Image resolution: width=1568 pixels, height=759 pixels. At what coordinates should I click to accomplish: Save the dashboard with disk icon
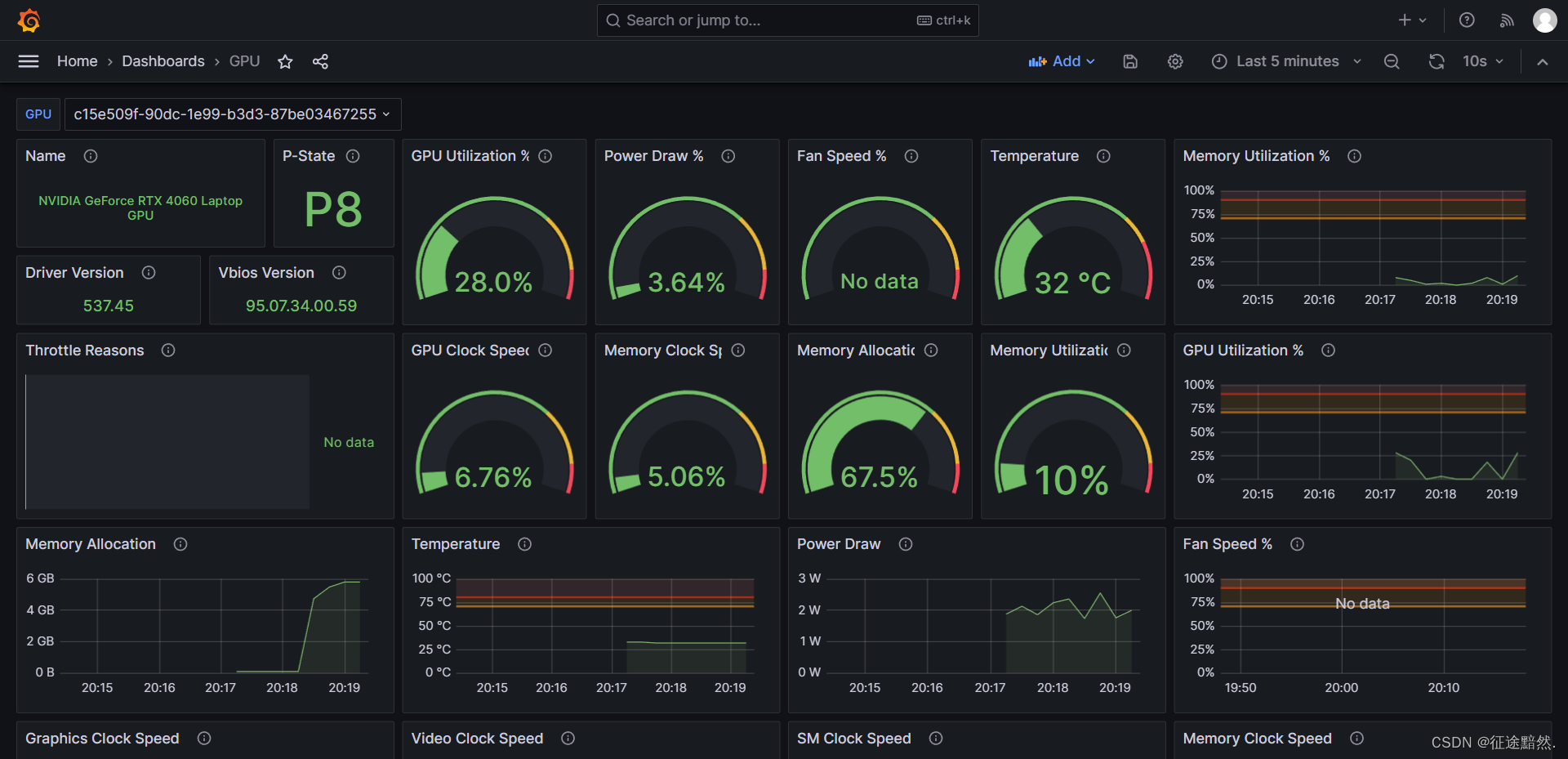(x=1130, y=61)
